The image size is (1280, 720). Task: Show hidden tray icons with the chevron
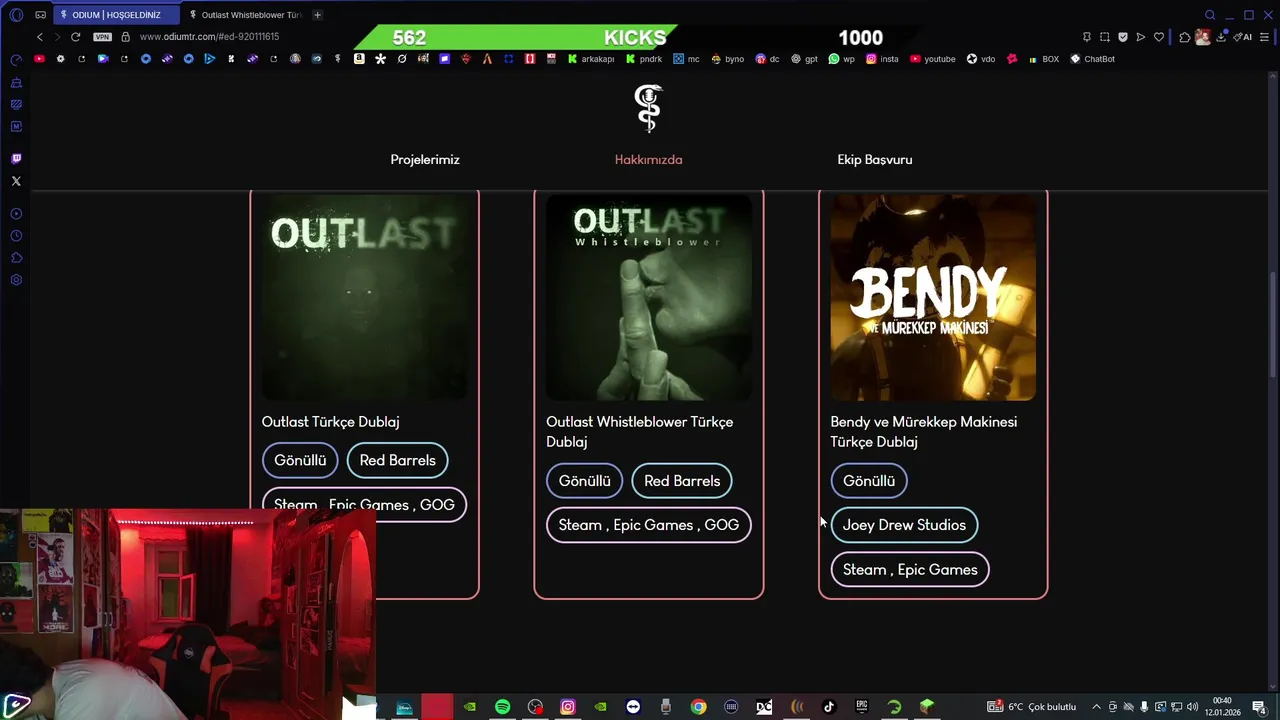point(1096,707)
